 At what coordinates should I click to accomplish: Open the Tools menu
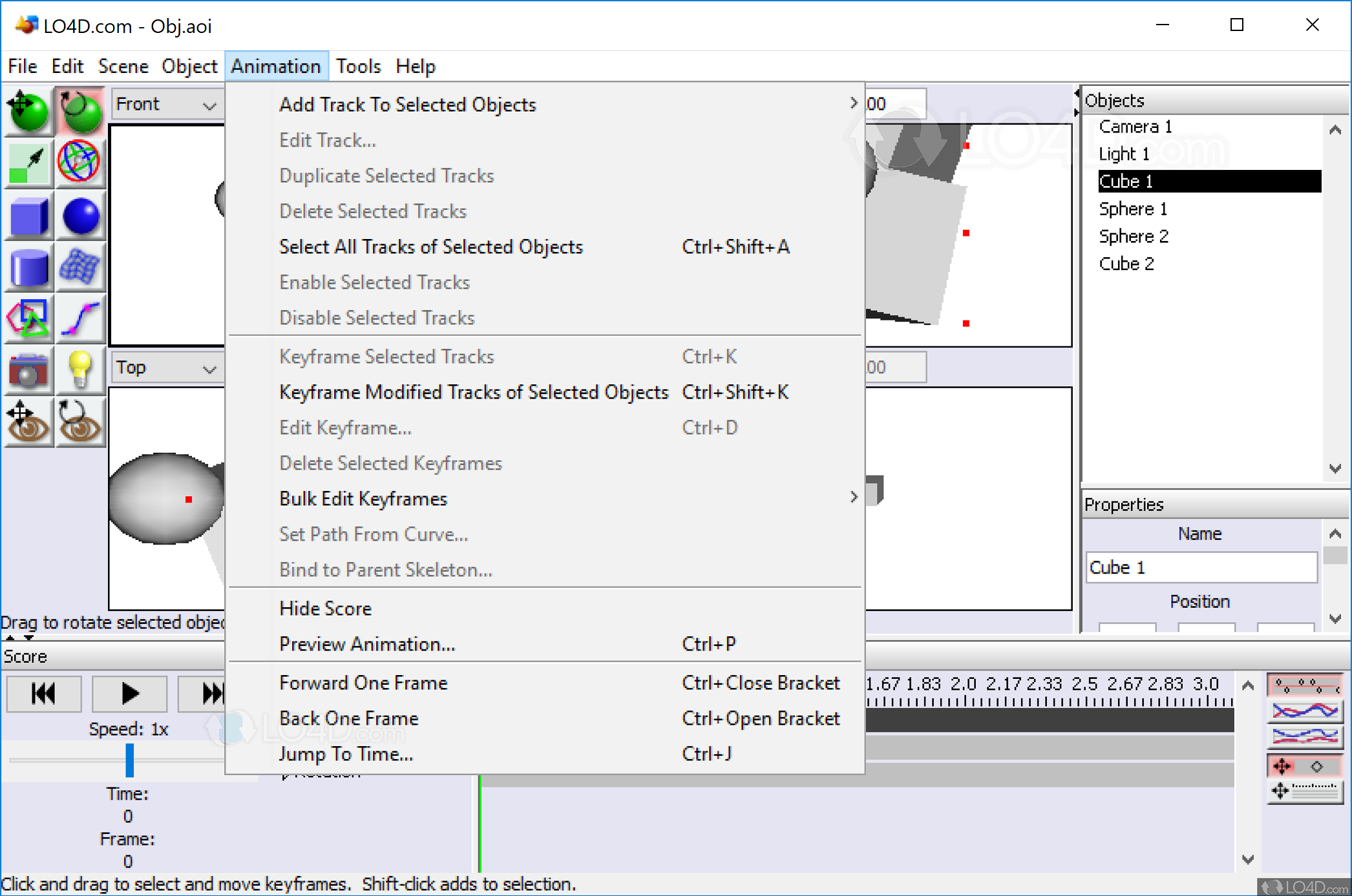pyautogui.click(x=358, y=66)
